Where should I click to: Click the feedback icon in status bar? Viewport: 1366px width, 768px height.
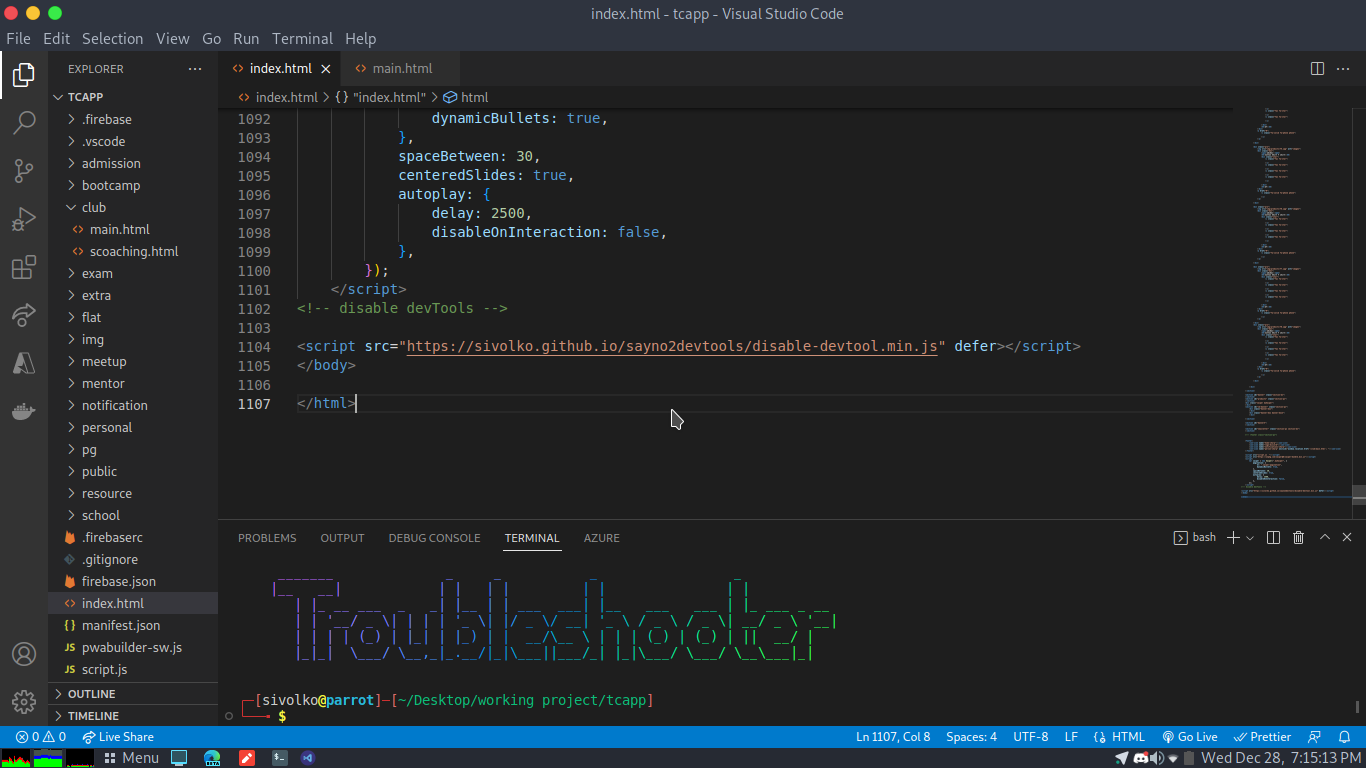pos(1315,737)
